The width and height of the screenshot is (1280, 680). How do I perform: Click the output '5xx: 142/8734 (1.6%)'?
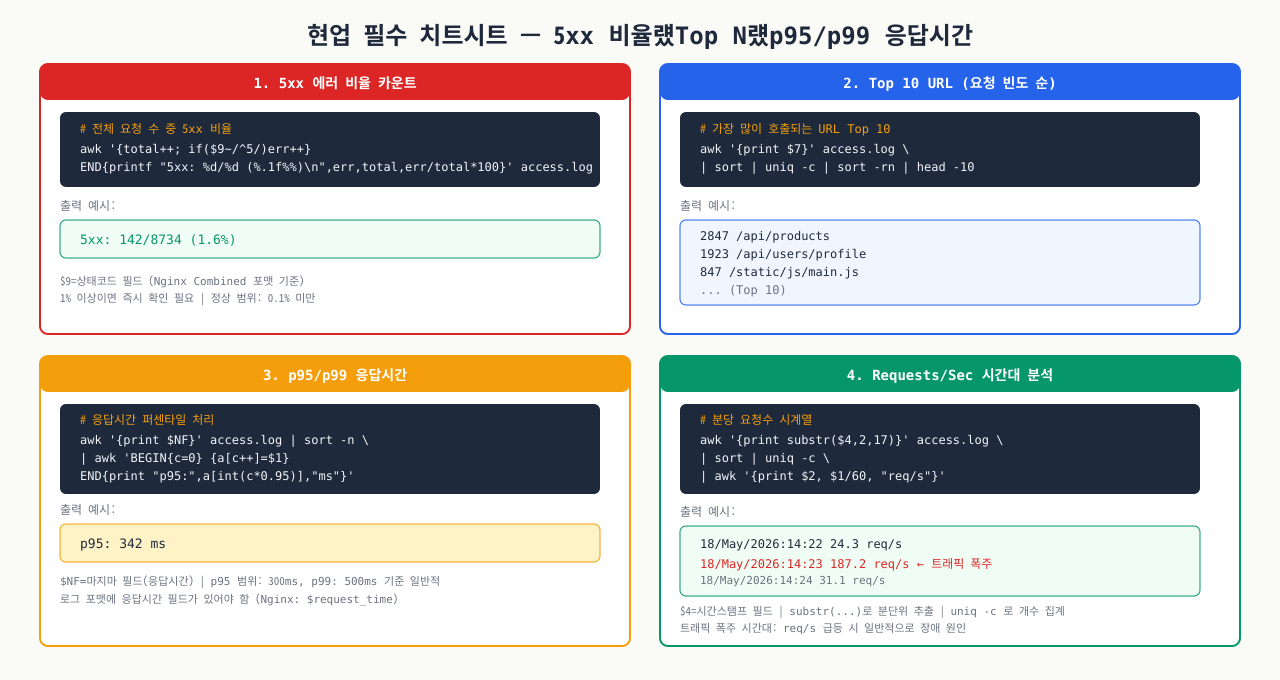(158, 240)
